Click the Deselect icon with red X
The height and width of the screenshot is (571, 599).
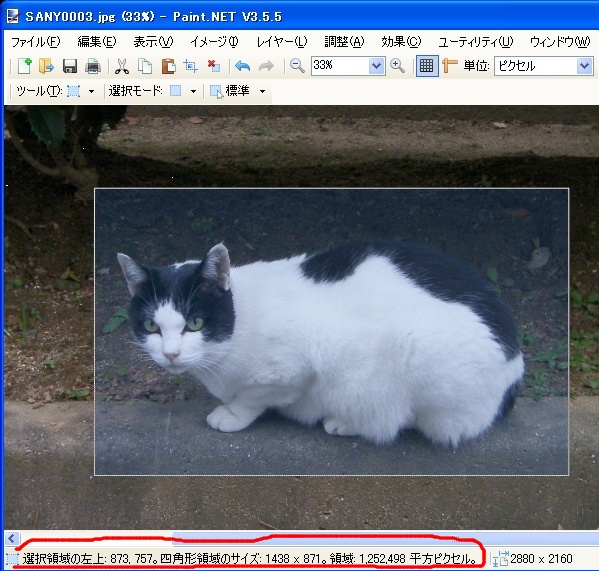[214, 66]
